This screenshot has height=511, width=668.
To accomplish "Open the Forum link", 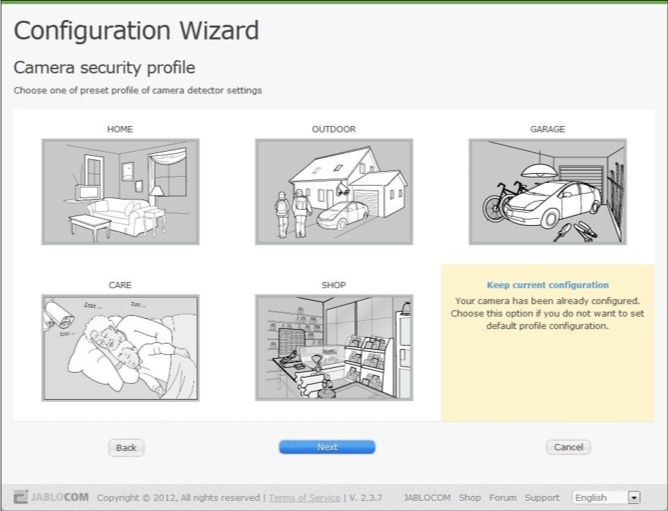I will 503,497.
